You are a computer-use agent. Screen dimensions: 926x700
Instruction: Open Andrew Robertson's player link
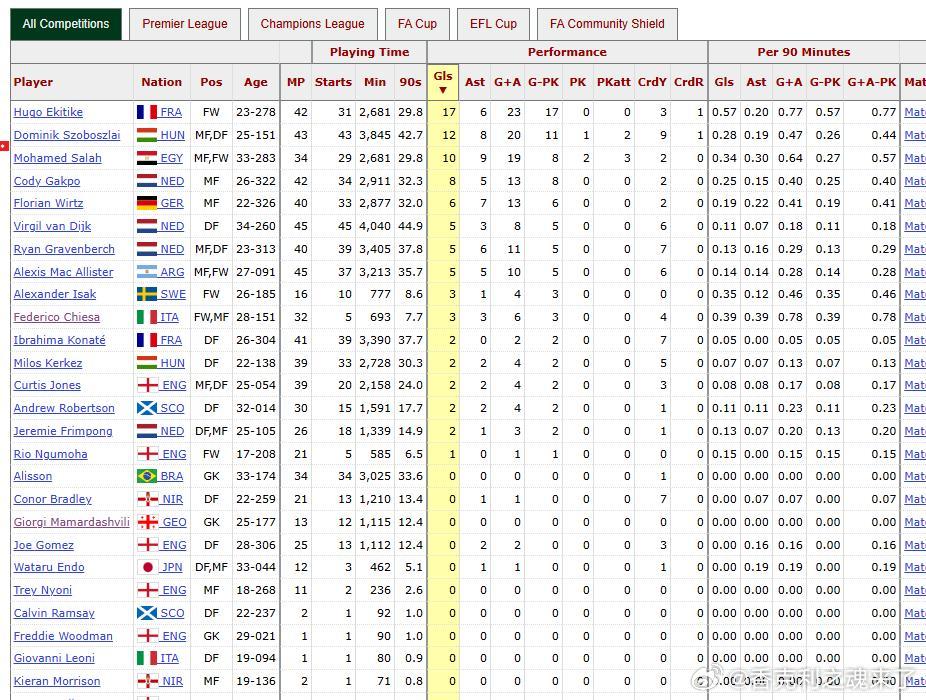click(x=64, y=408)
